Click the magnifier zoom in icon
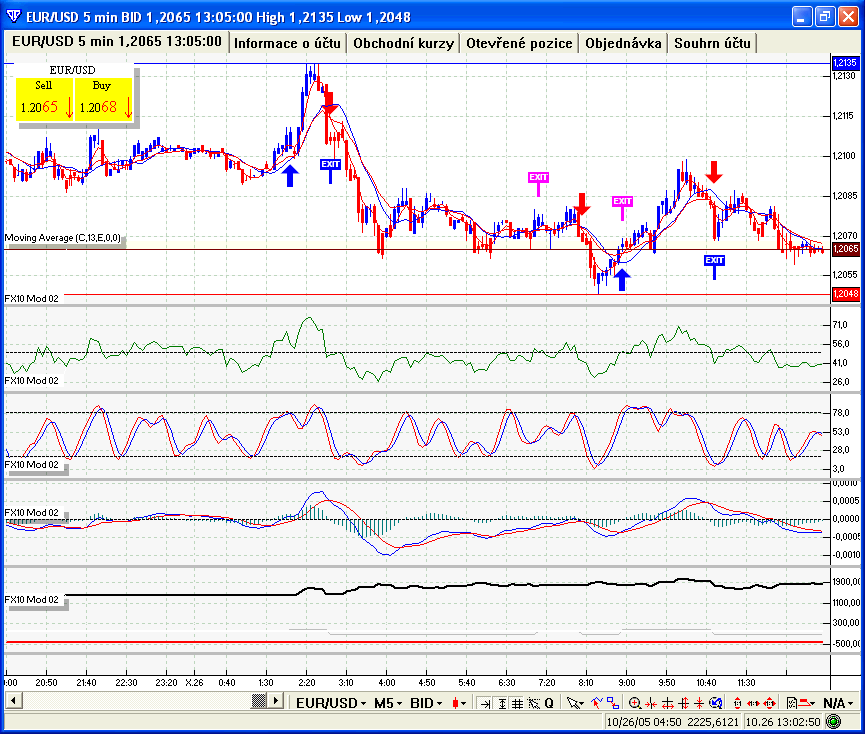Viewport: 865px width, 734px height. click(635, 703)
